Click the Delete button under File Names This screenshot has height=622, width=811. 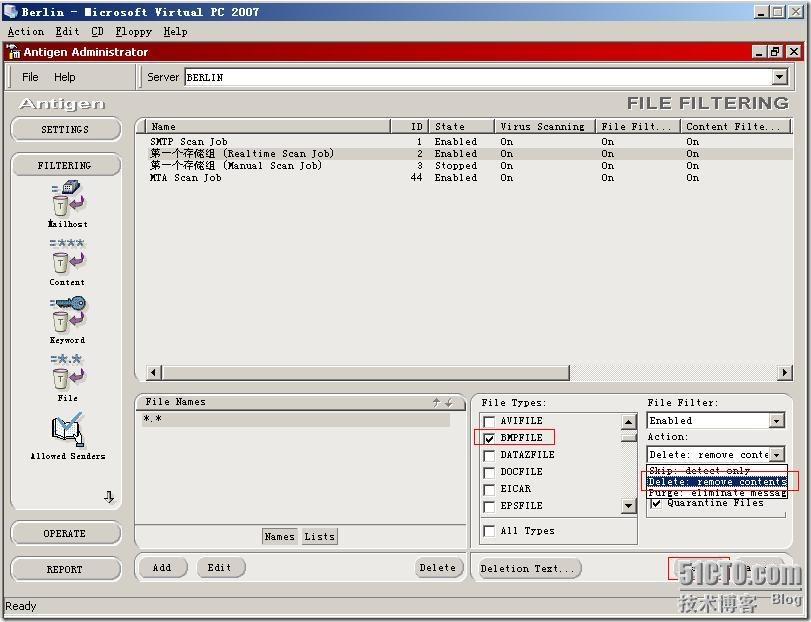(438, 568)
